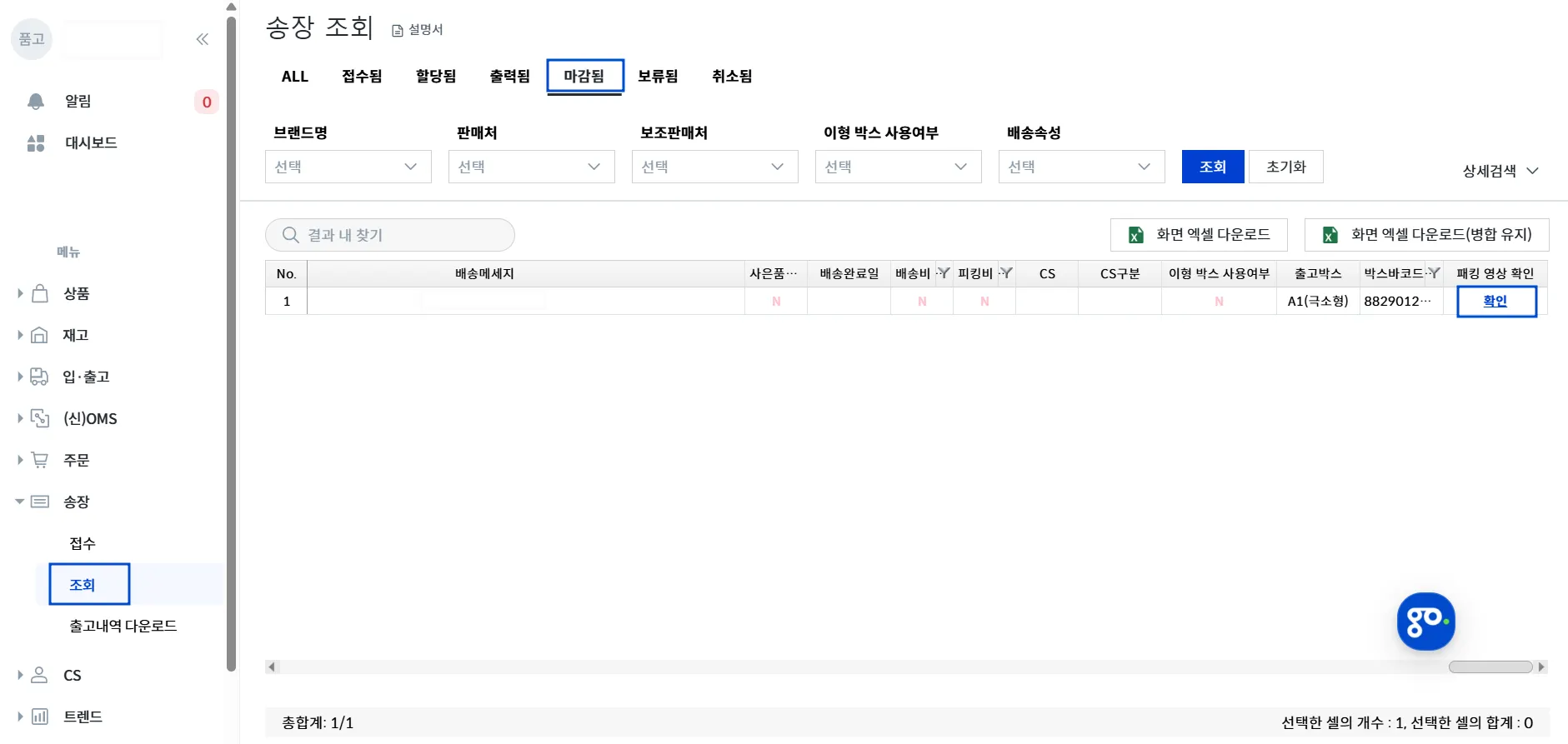Click the bell notification icon
Screen dimensions: 1568x744
tap(36, 102)
